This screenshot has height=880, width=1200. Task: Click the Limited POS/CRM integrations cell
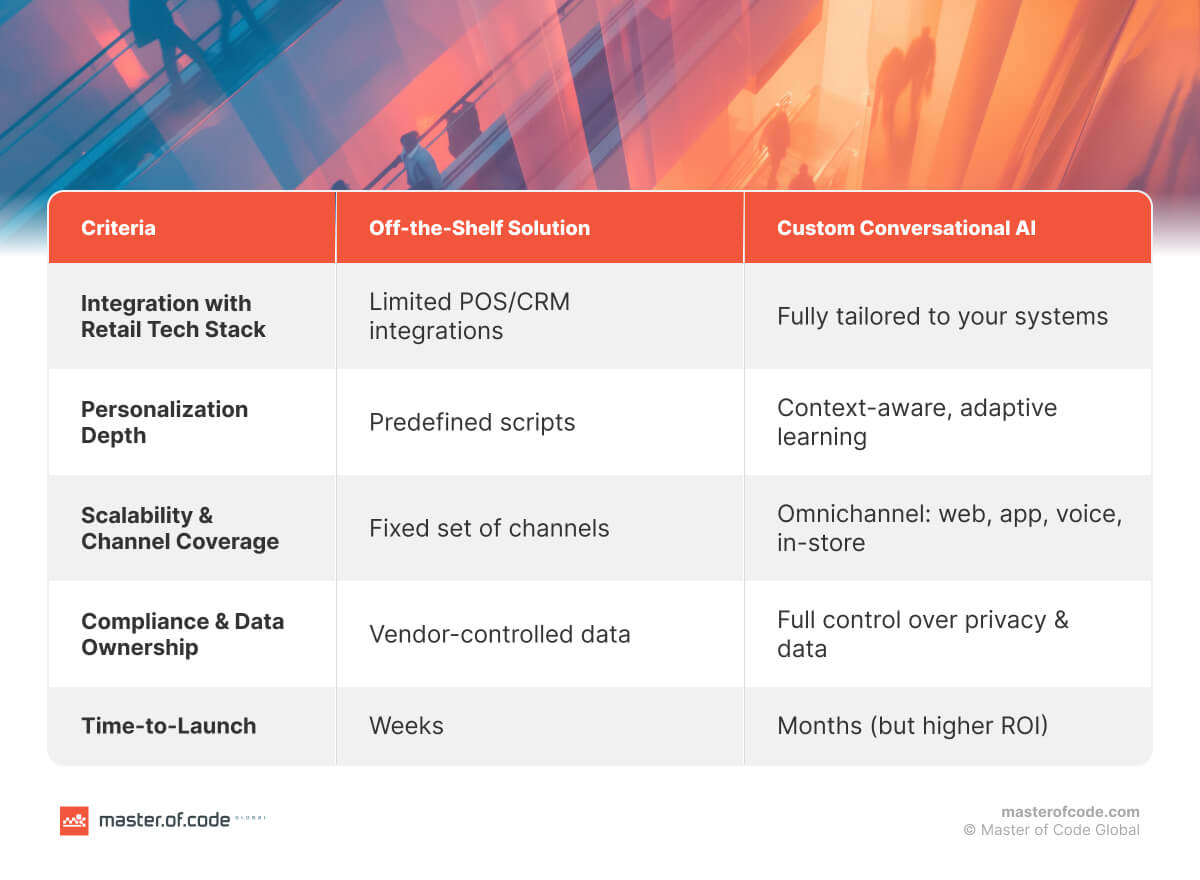469,316
